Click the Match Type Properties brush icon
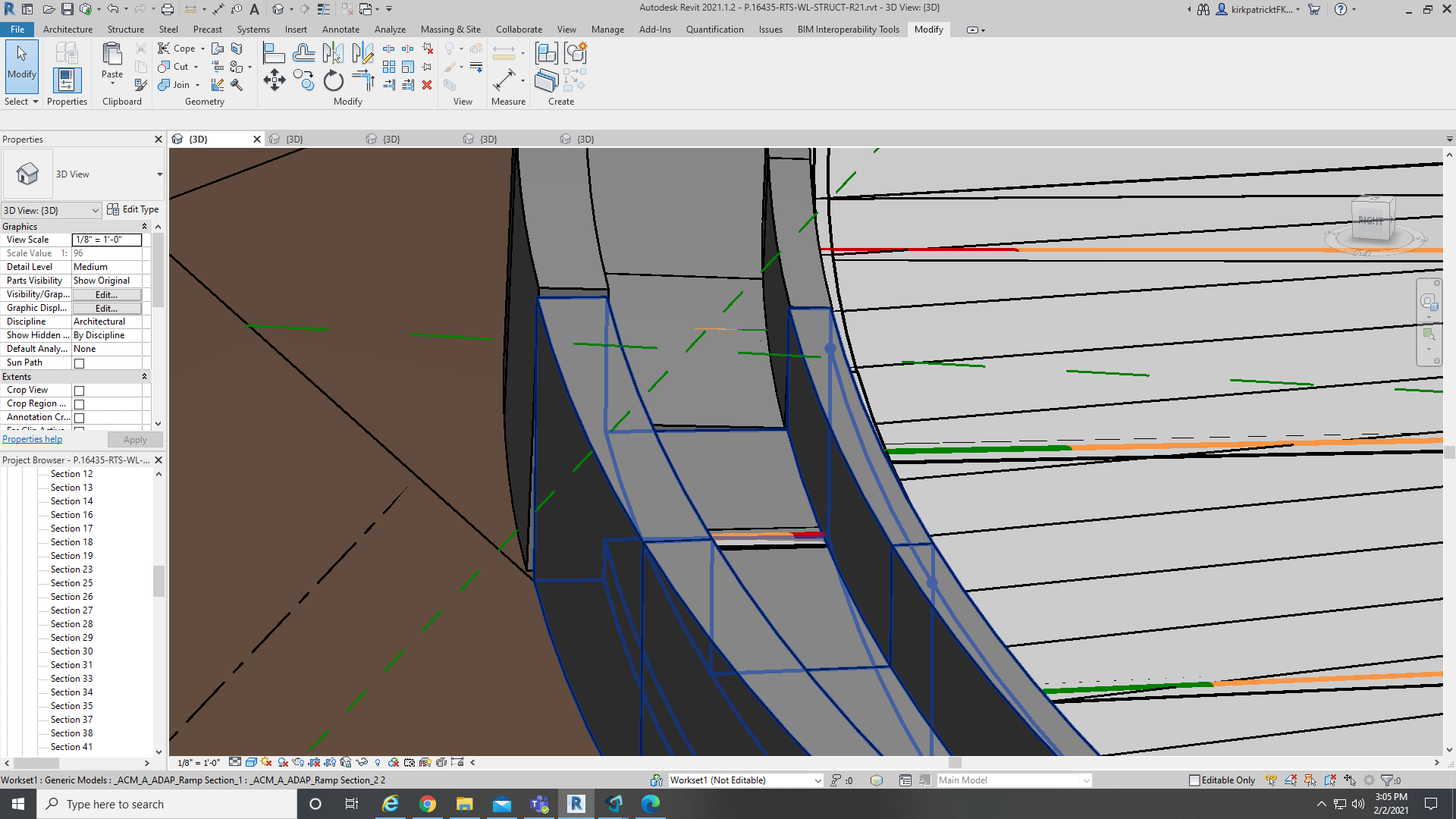Viewport: 1456px width, 819px height. tap(140, 85)
